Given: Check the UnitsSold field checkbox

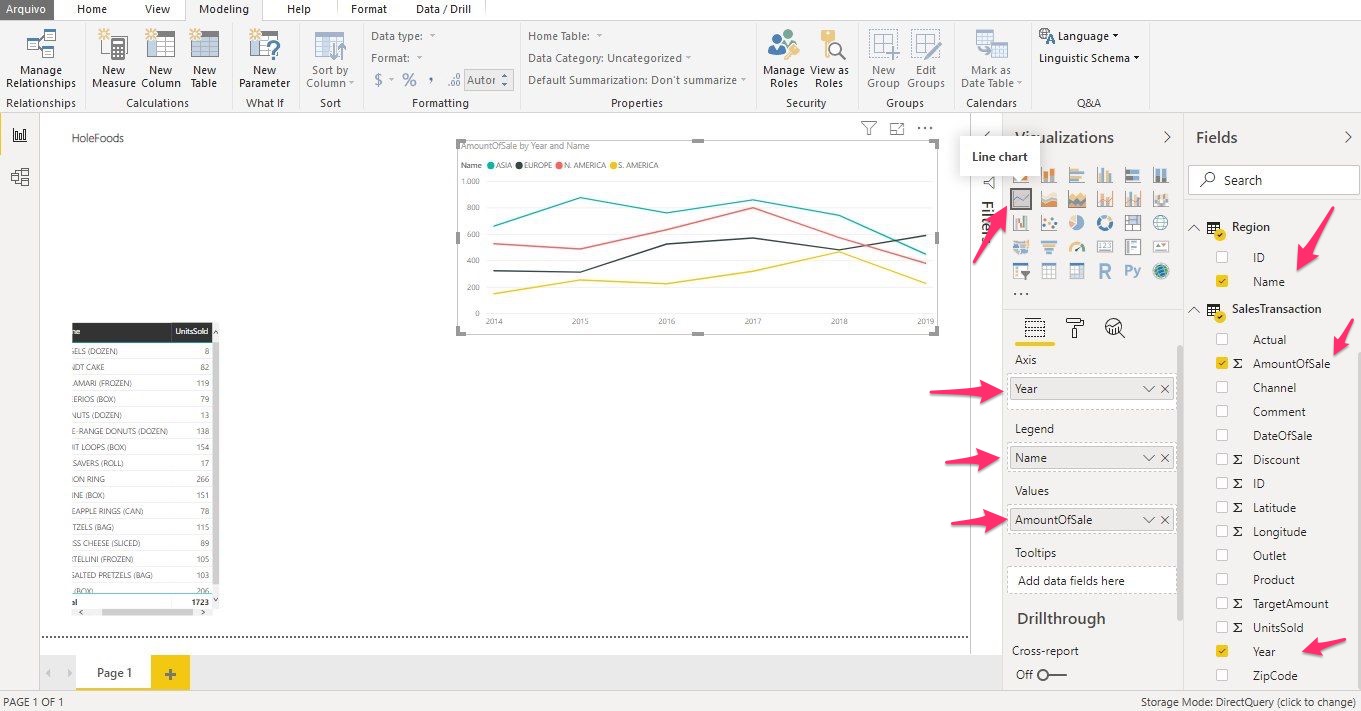Looking at the screenshot, I should tap(1222, 628).
